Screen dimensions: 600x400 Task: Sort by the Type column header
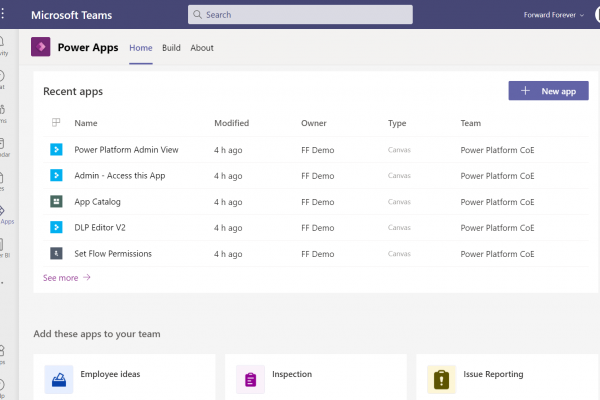tap(397, 123)
